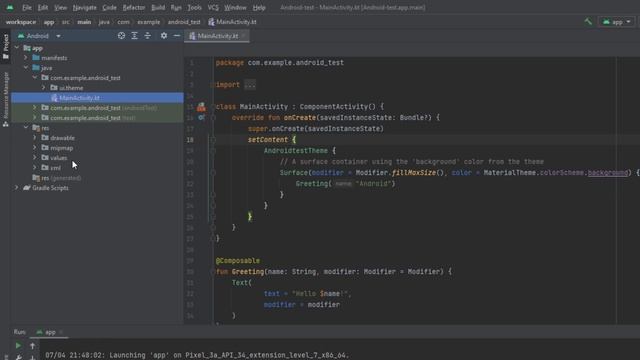
Task: Expand the values folder
Action: tap(35, 158)
